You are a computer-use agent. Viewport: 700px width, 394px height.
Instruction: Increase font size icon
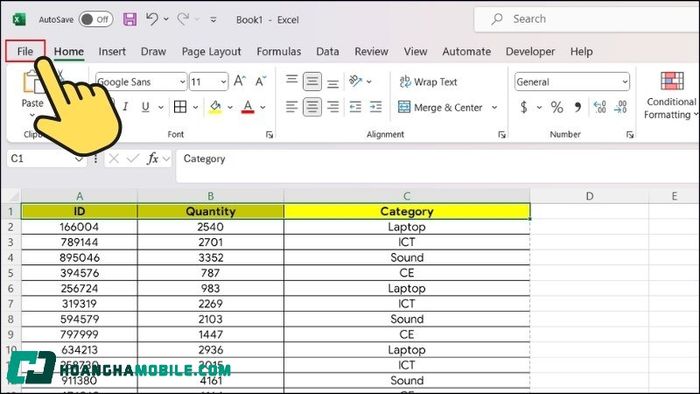tap(240, 81)
